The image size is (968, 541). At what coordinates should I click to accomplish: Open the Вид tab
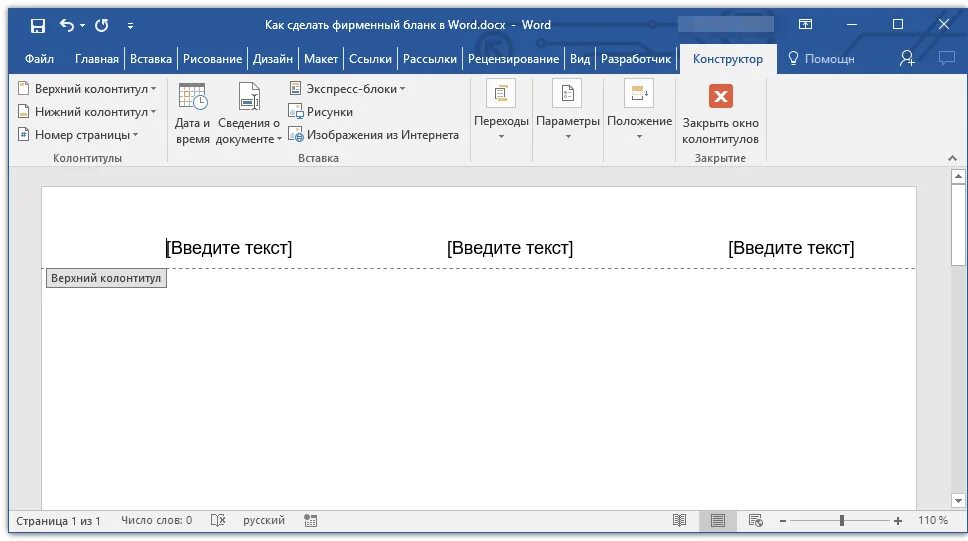click(x=580, y=59)
